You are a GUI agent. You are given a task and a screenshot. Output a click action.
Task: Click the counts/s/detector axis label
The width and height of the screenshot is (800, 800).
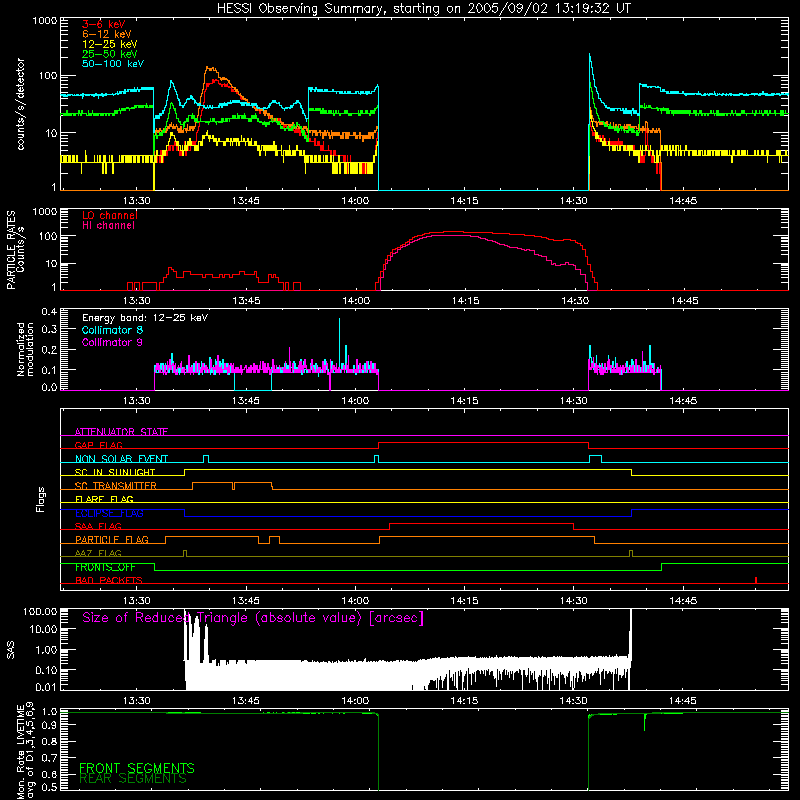[x=20, y=104]
